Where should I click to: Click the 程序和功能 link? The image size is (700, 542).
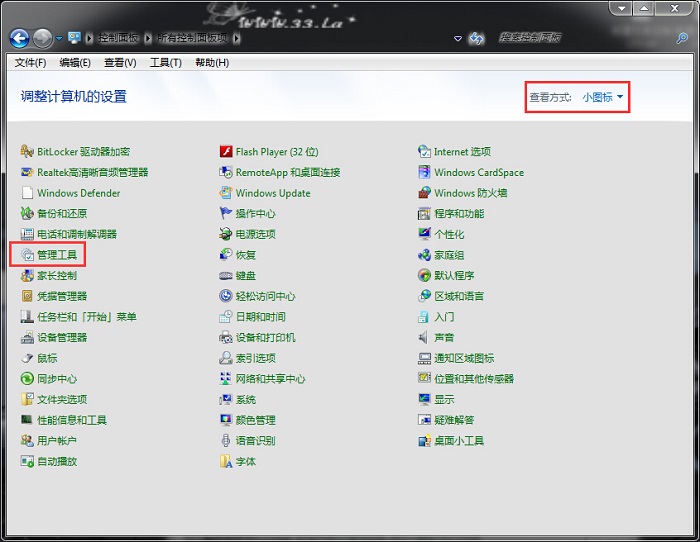point(459,214)
